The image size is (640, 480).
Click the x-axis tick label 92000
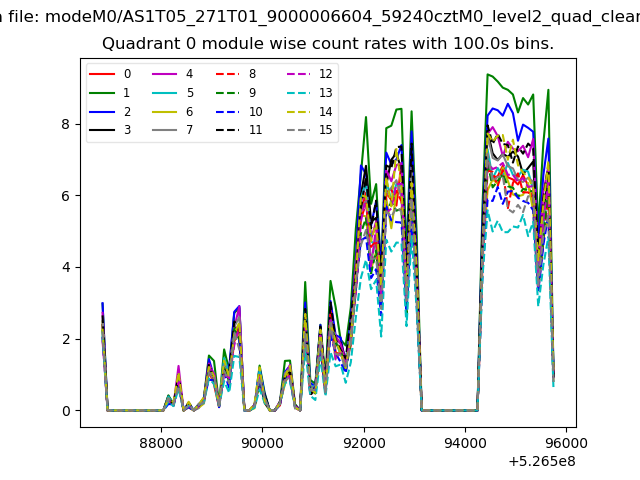pos(364,443)
